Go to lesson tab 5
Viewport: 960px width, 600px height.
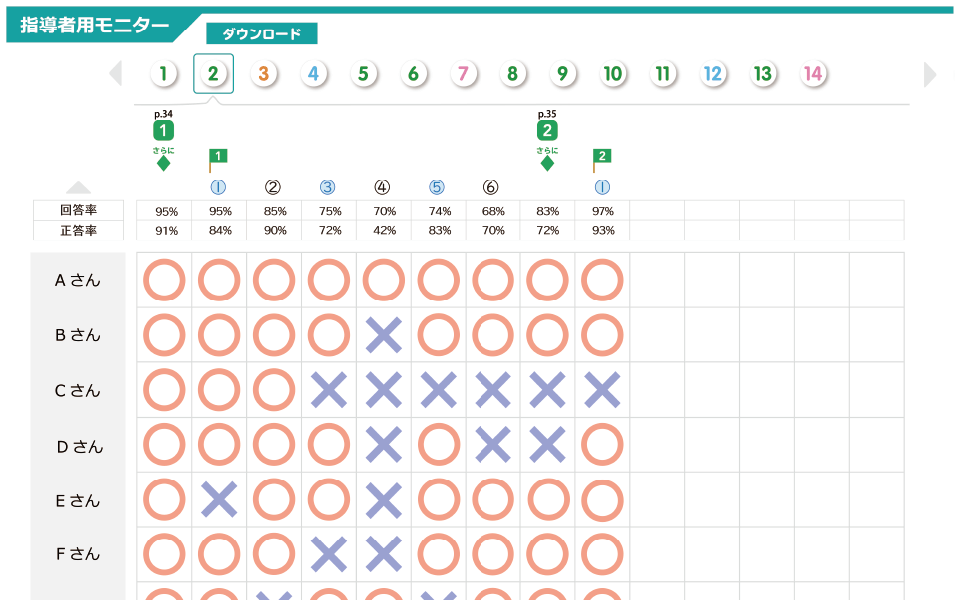click(363, 73)
